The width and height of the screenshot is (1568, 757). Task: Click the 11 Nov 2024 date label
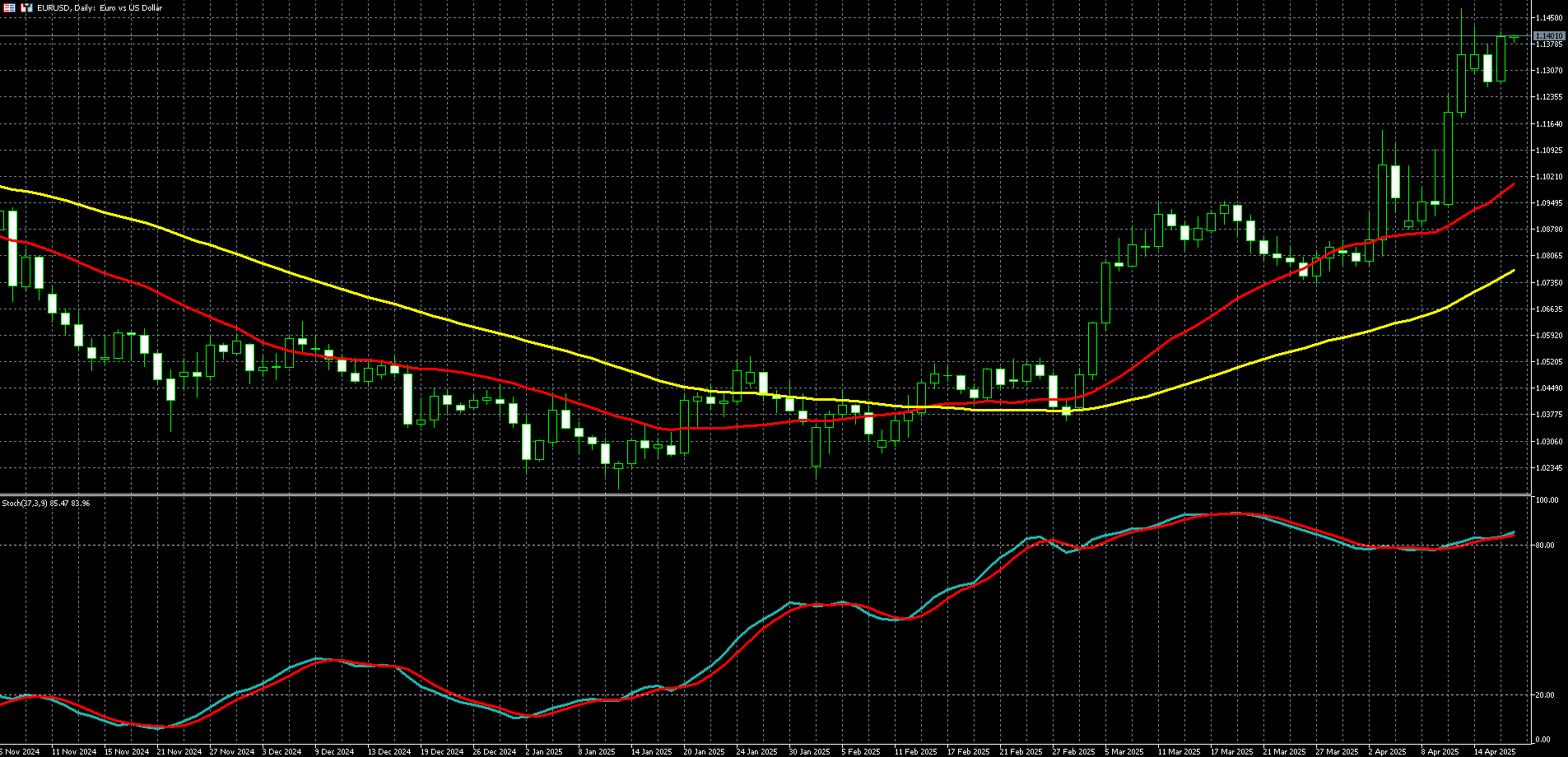(x=73, y=751)
